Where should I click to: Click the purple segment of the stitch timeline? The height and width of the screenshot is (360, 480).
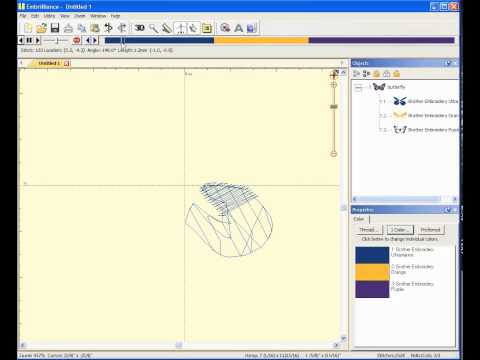pos(381,40)
